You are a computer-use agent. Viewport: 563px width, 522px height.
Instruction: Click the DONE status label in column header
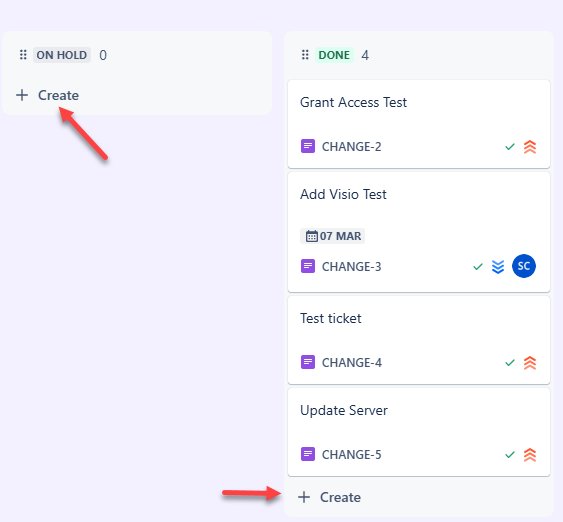point(334,55)
